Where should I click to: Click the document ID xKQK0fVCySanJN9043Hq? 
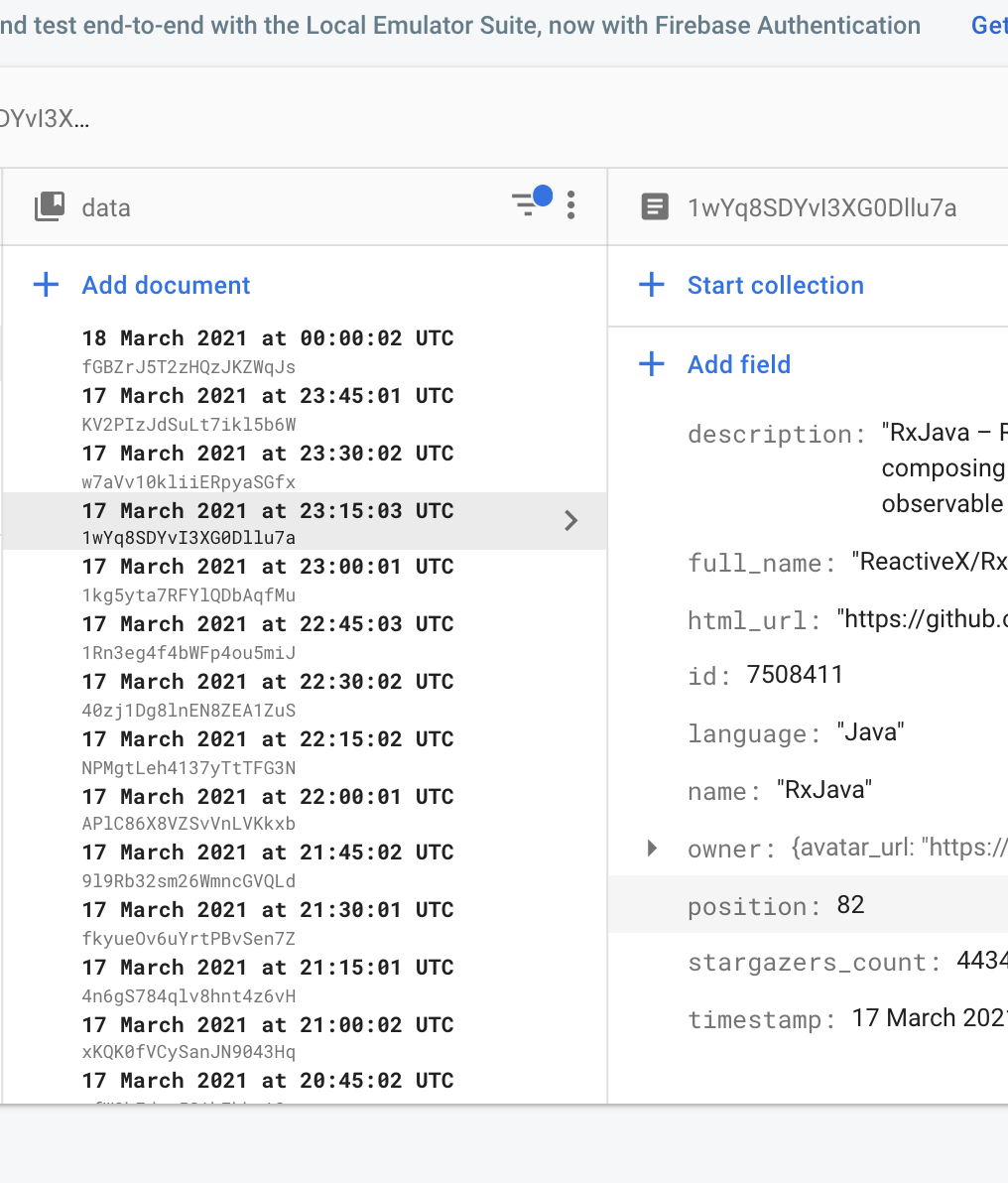189,1052
